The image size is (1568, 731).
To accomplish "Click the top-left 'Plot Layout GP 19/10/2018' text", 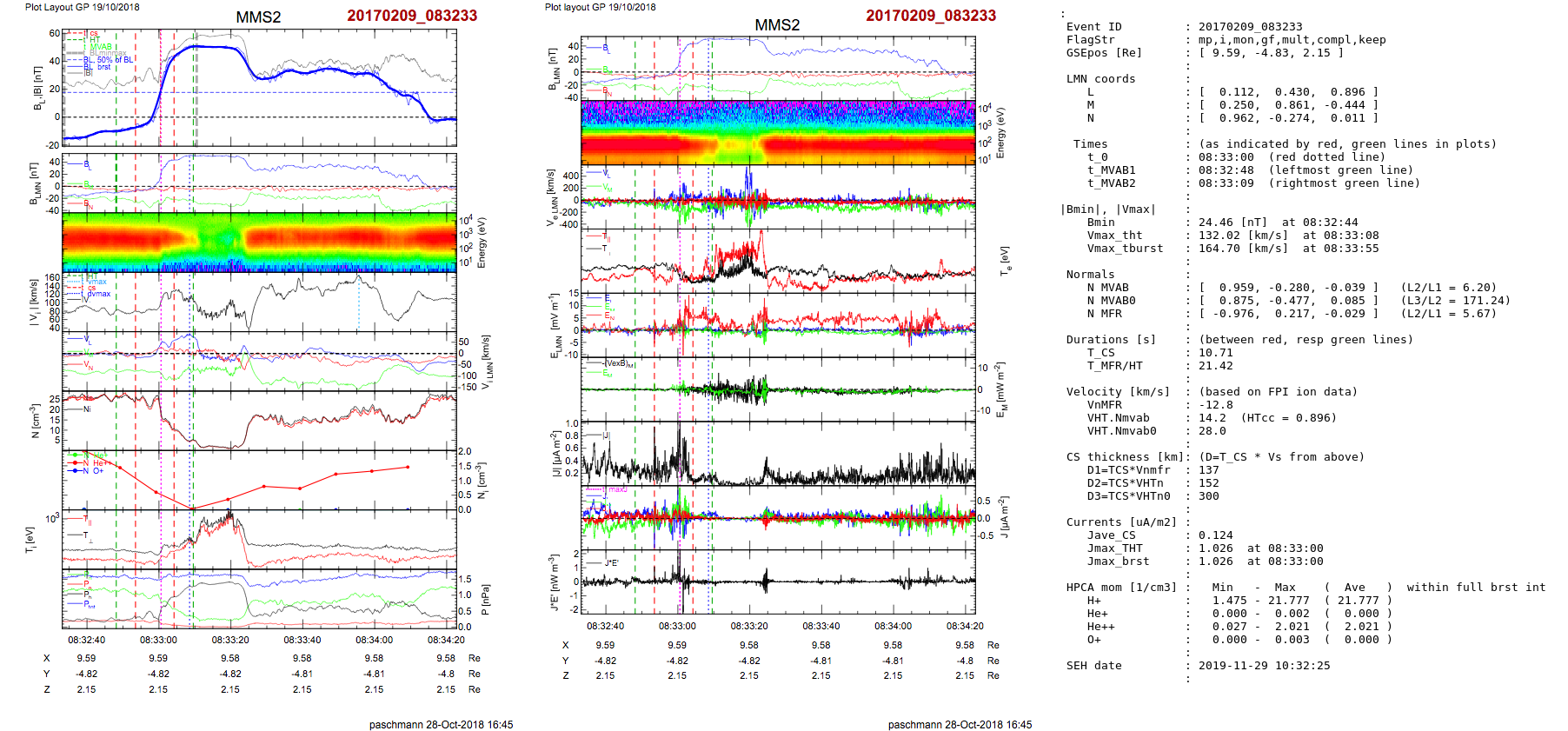I will tap(82, 7).
